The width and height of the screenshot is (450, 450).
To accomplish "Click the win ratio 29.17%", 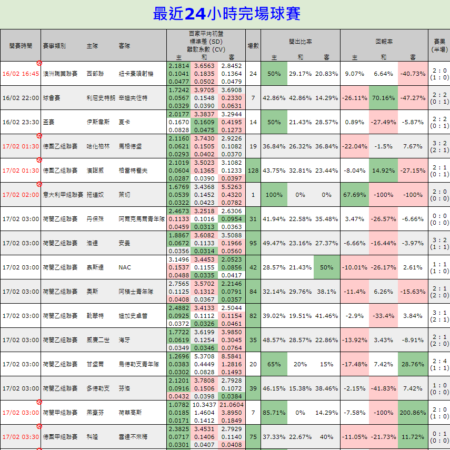I will pyautogui.click(x=300, y=74).
